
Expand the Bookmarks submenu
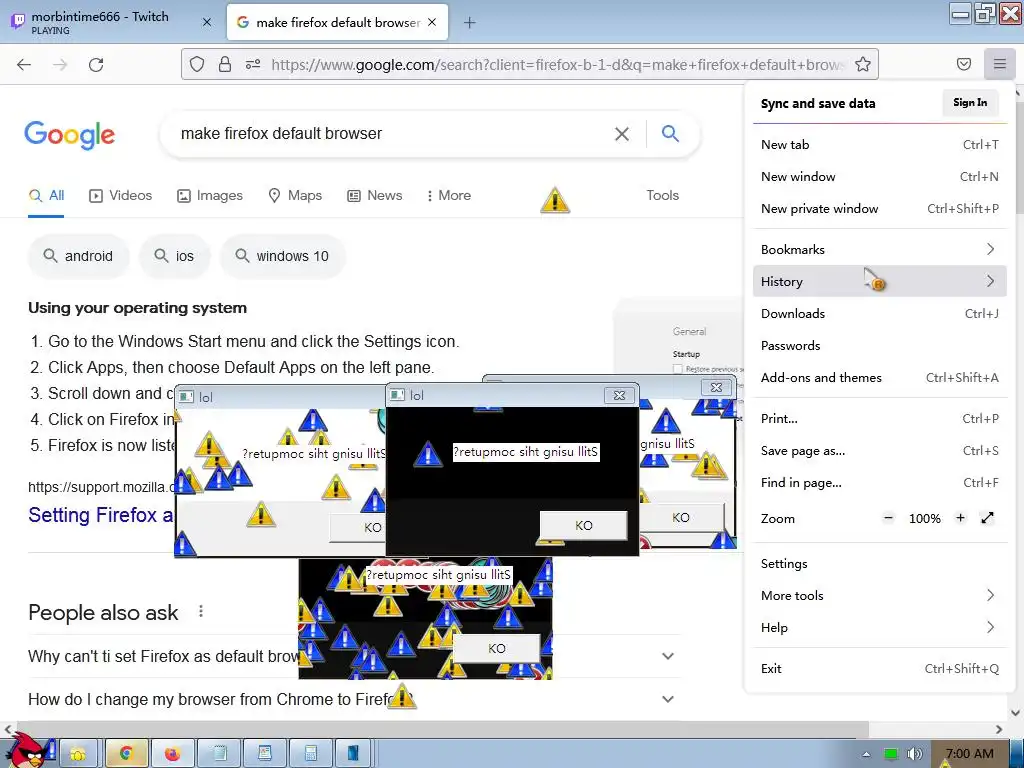click(879, 249)
